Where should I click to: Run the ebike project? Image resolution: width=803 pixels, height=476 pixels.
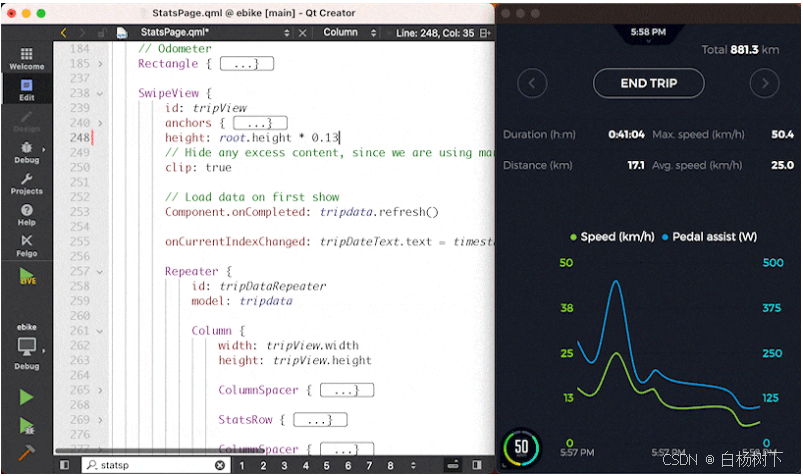[x=27, y=397]
